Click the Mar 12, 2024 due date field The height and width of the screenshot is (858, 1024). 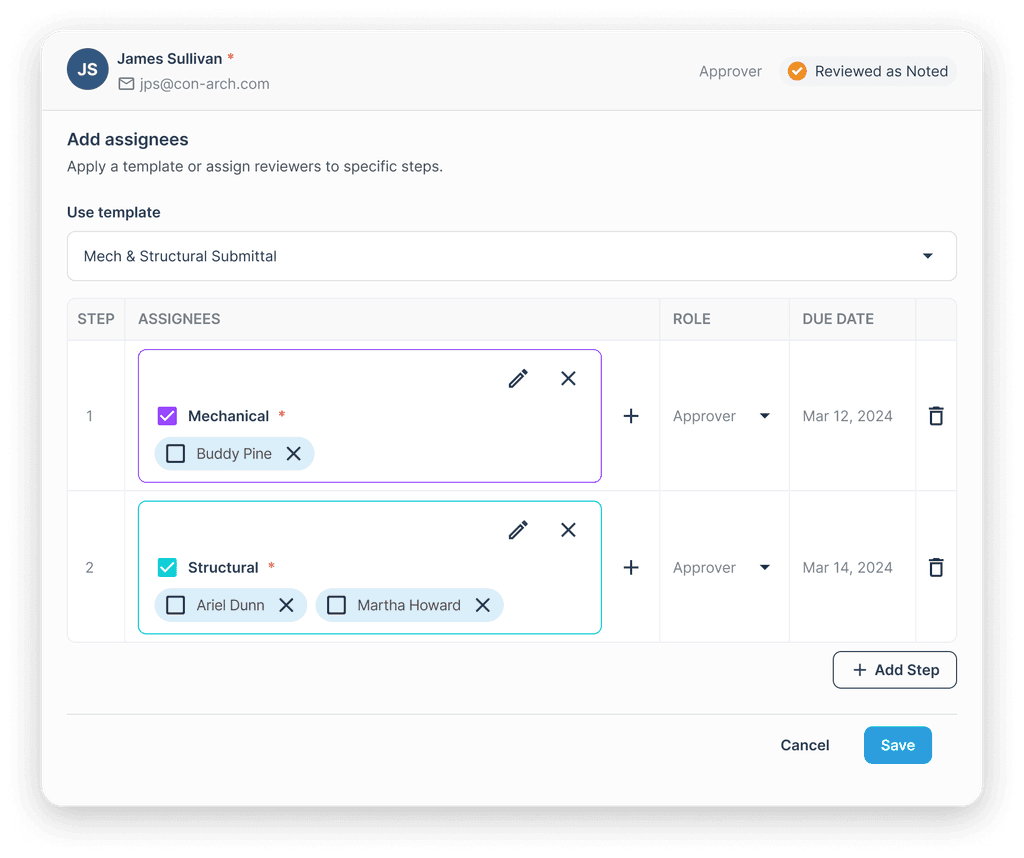tap(848, 415)
